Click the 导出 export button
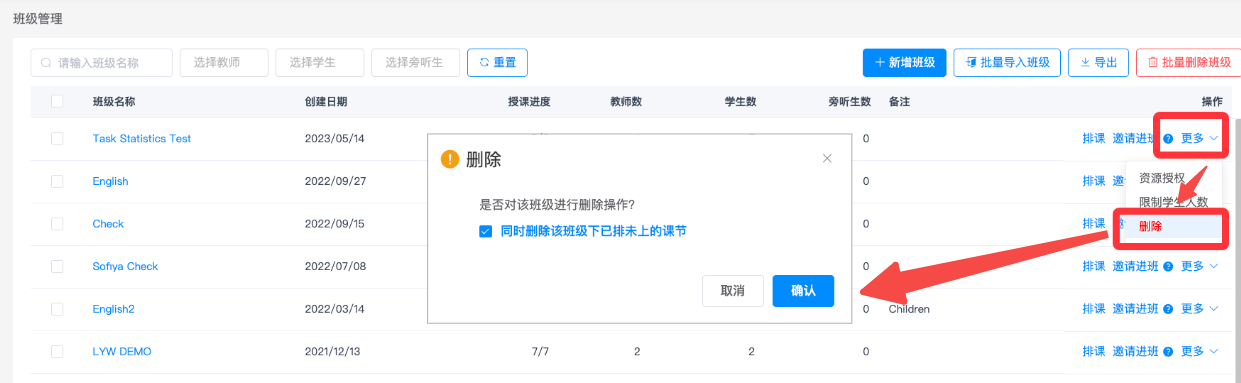Screen dimensions: 1241x383 tap(1098, 62)
